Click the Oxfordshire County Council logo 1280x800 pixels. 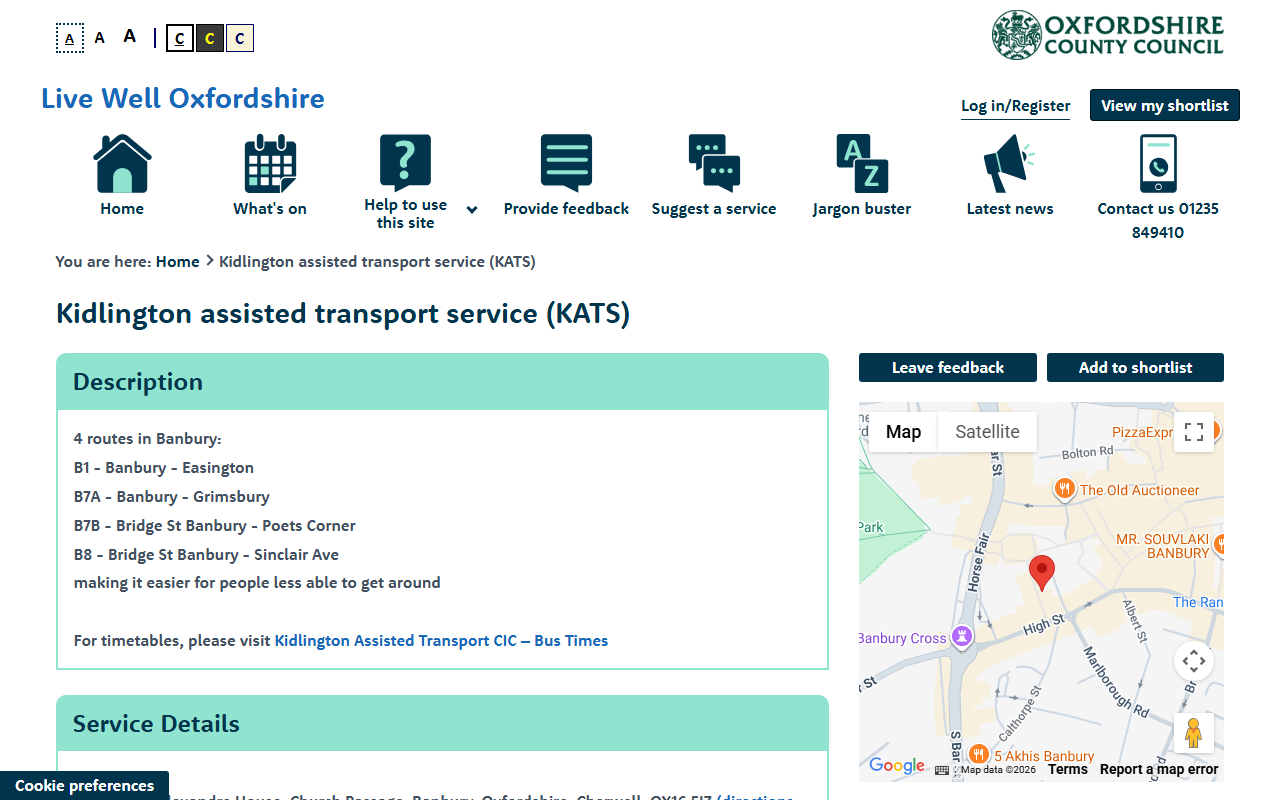coord(1108,35)
